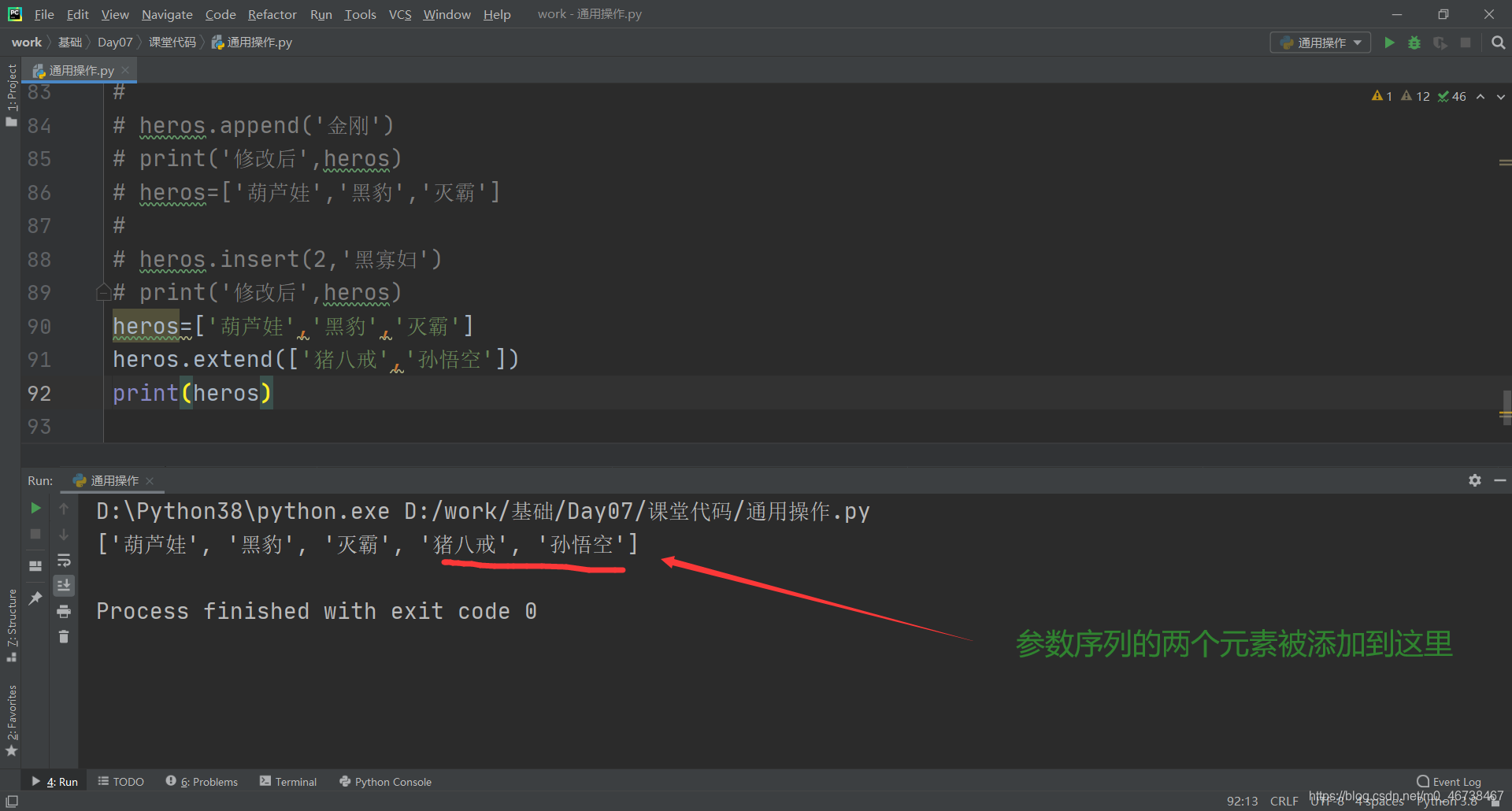Print the Run console output
This screenshot has width=1512, height=811.
(x=64, y=611)
